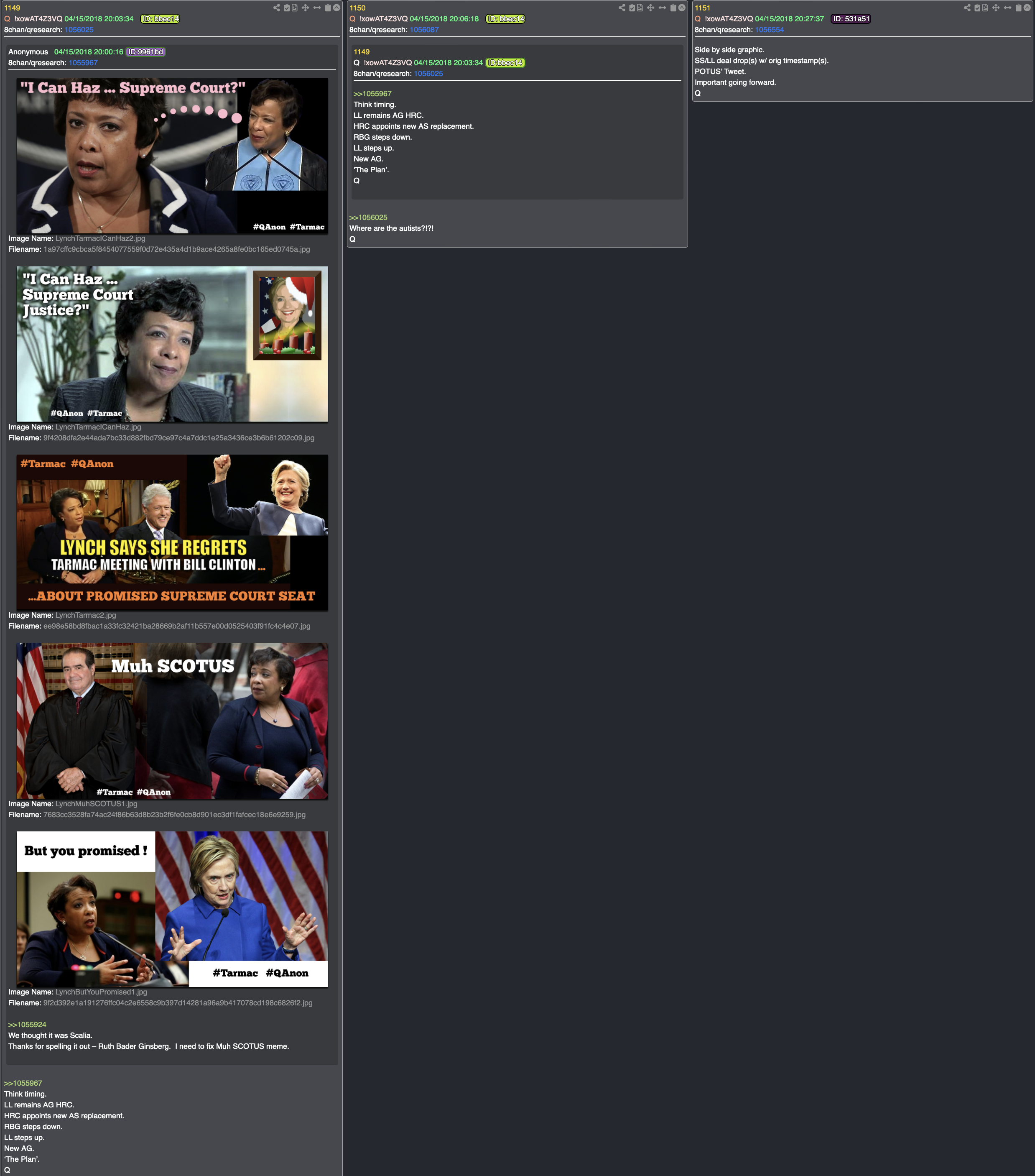The height and width of the screenshot is (1176, 1035).
Task: Click the plain clipboard icon on post 1151
Action: coord(1018,8)
